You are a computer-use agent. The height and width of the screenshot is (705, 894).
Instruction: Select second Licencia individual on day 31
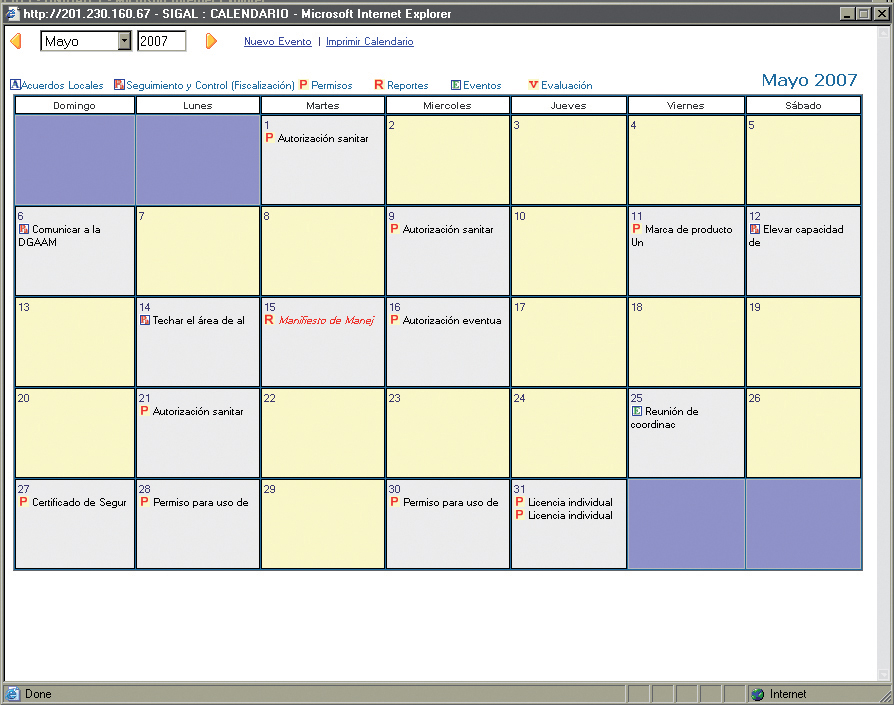(x=570, y=516)
